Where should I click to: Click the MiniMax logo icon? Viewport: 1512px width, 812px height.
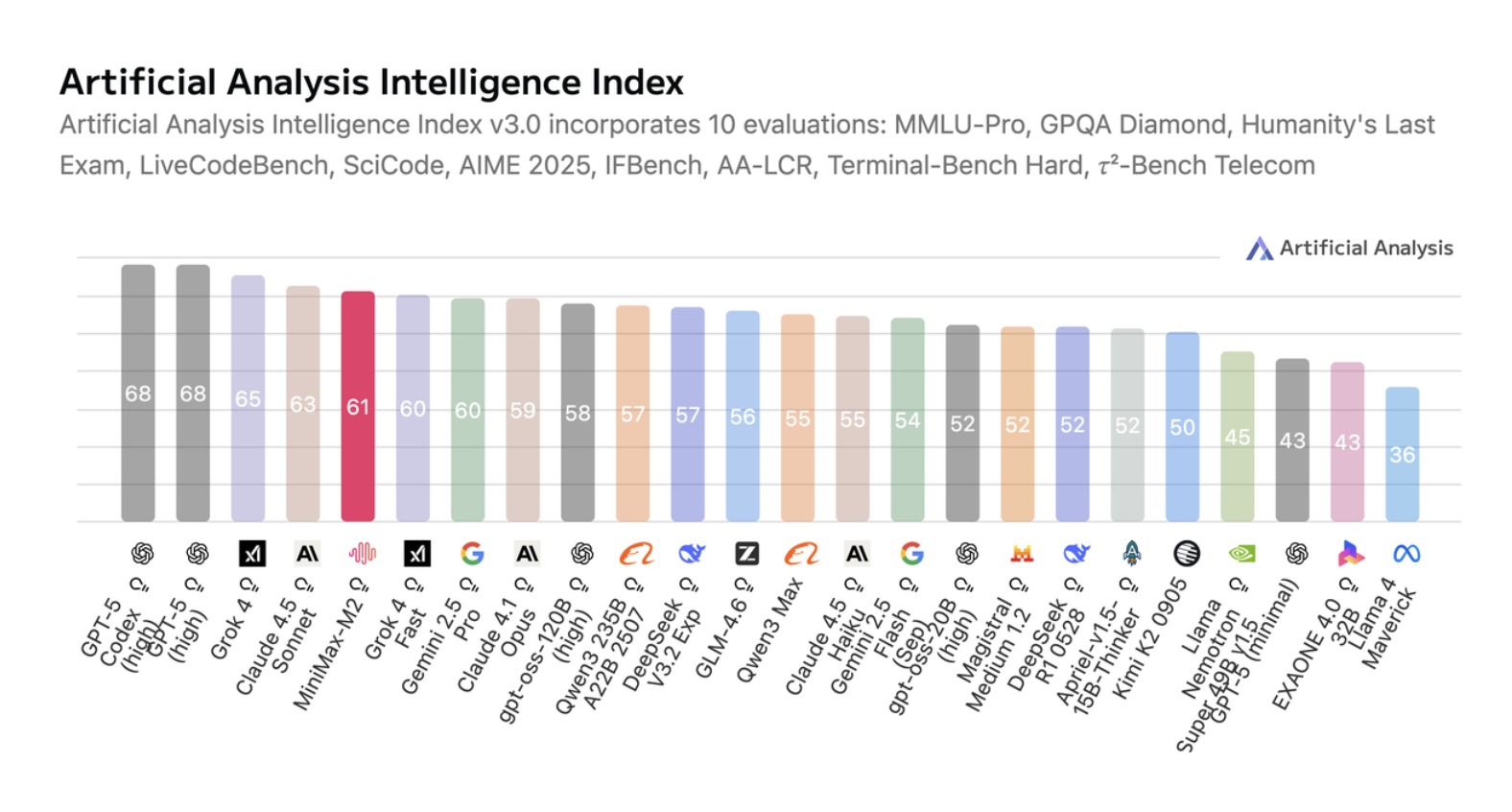point(362,554)
